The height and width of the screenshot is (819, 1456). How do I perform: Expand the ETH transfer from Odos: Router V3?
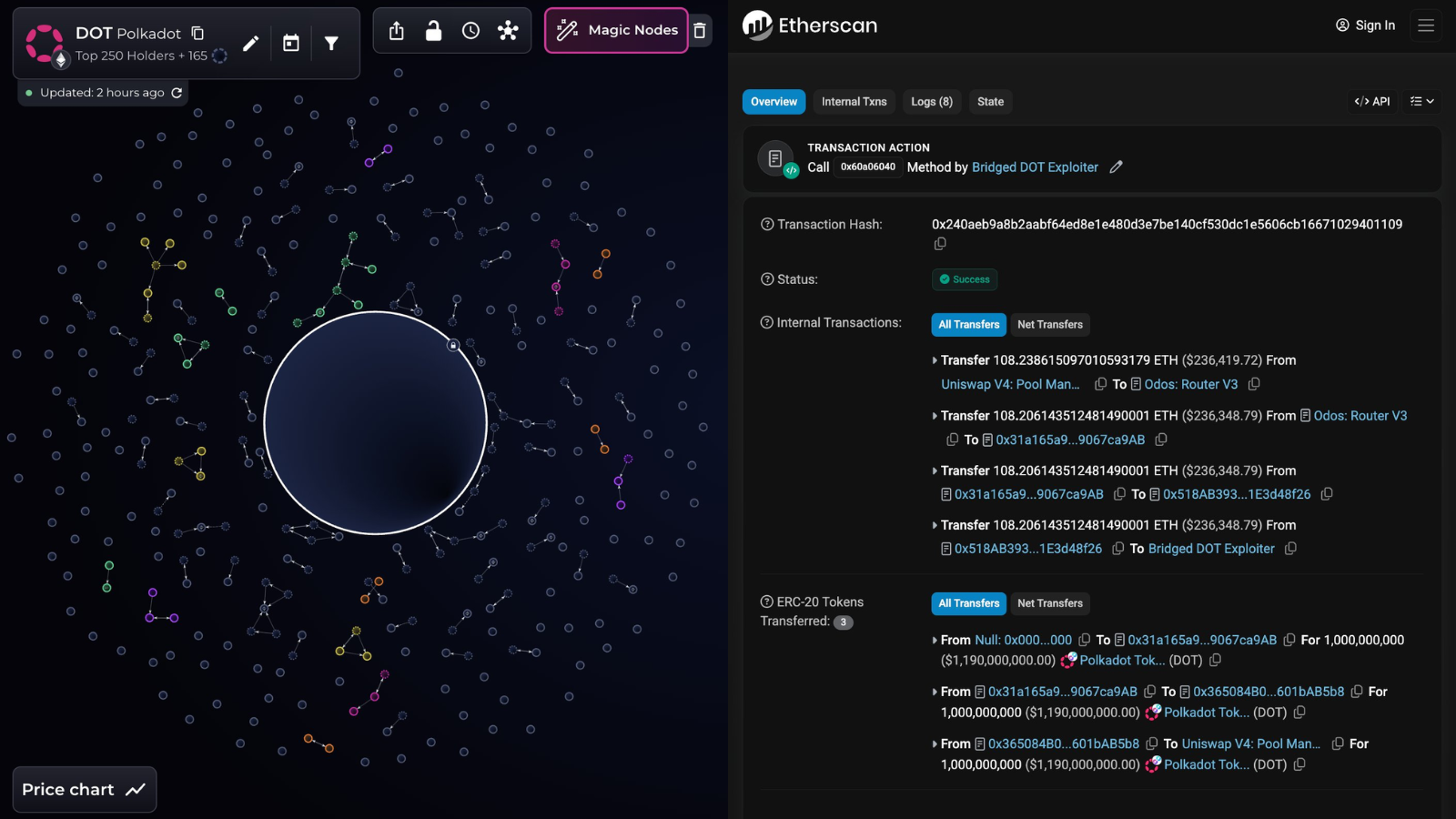tap(935, 416)
